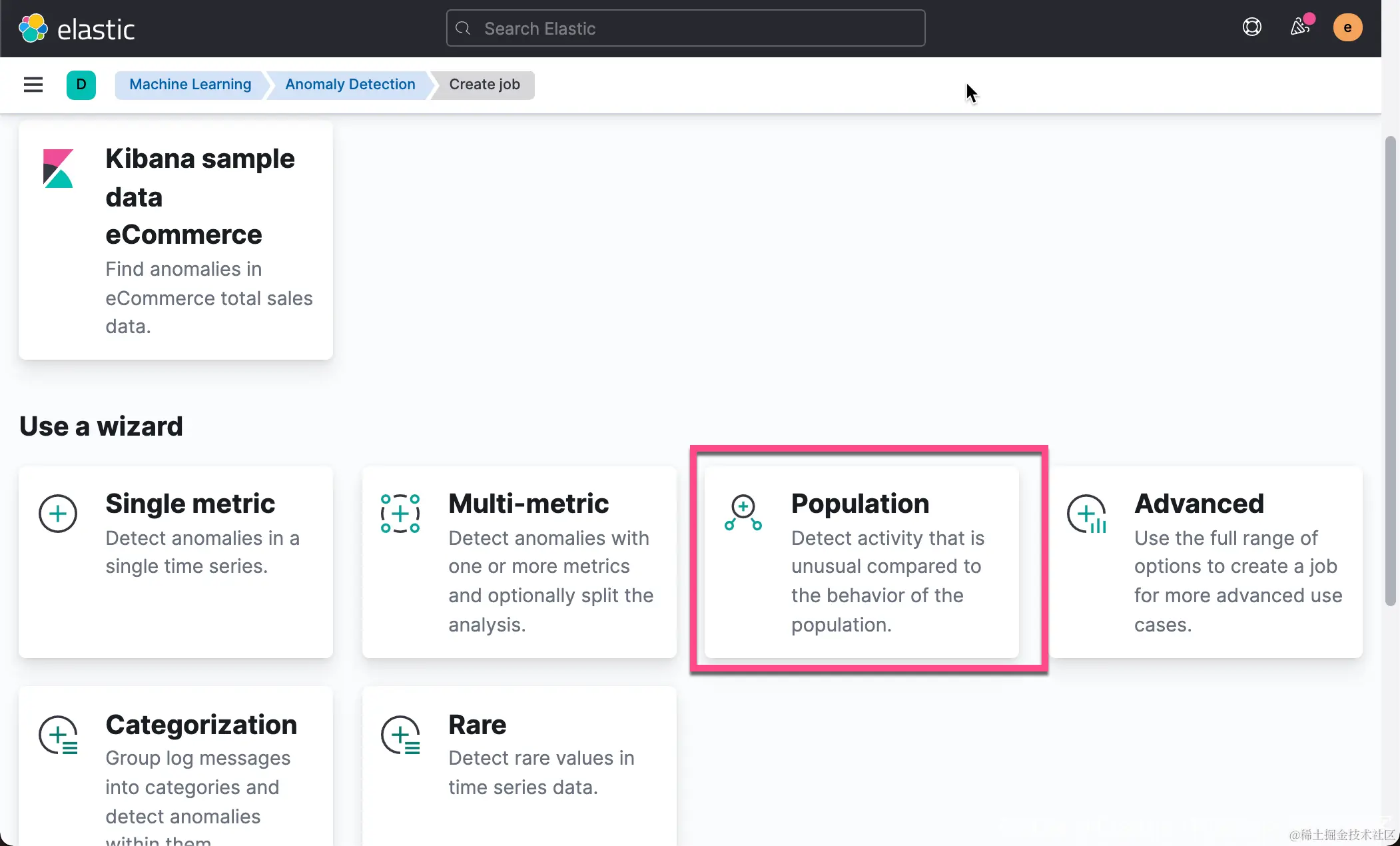Image resolution: width=1400 pixels, height=846 pixels.
Task: Select the Population wizard card title
Action: click(x=860, y=504)
